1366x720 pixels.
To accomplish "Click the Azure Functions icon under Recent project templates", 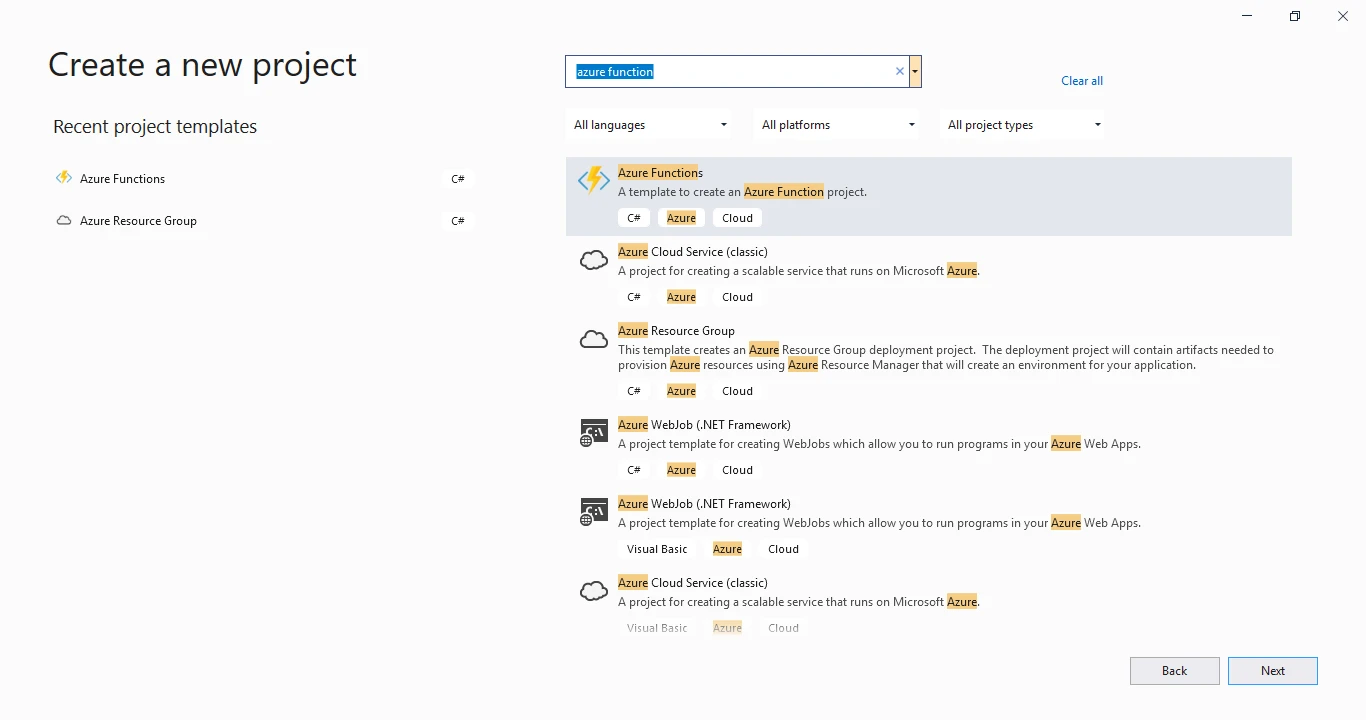I will coord(63,177).
